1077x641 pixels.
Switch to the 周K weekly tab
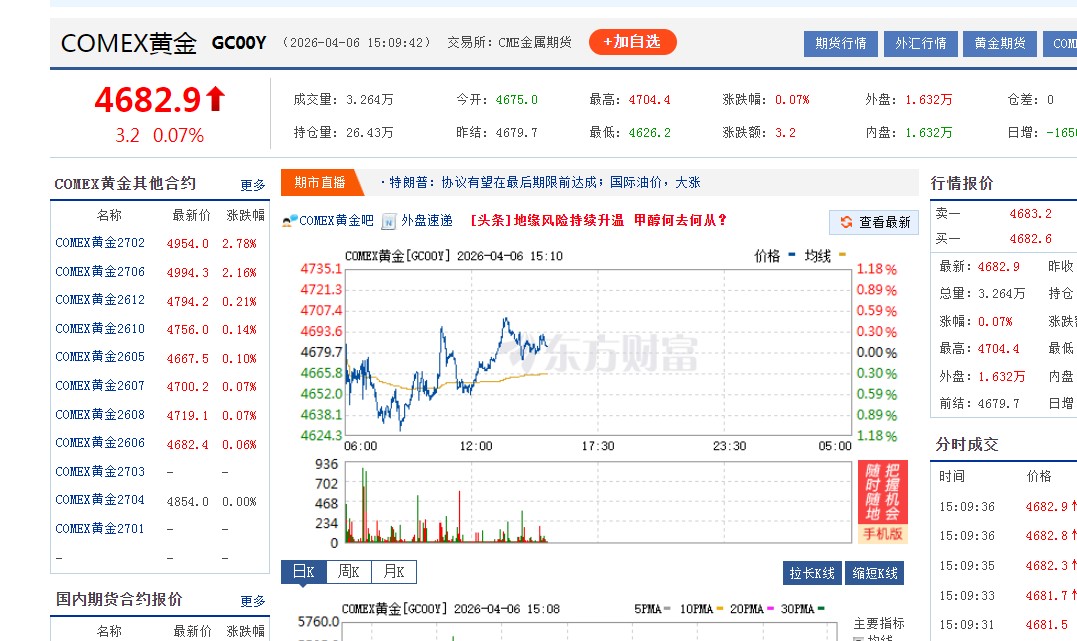tap(348, 571)
